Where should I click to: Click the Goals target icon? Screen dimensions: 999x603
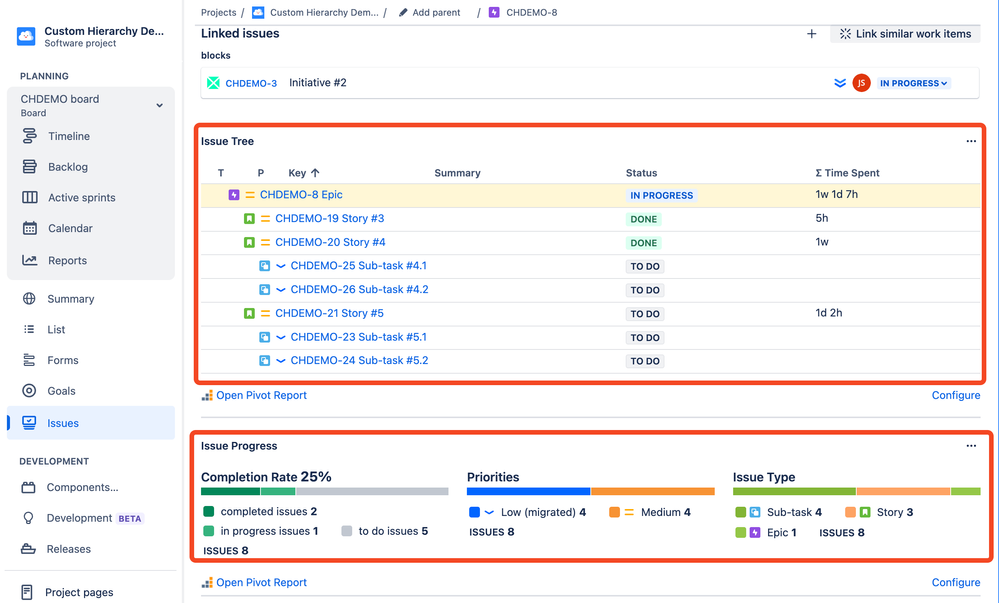[x=29, y=391]
